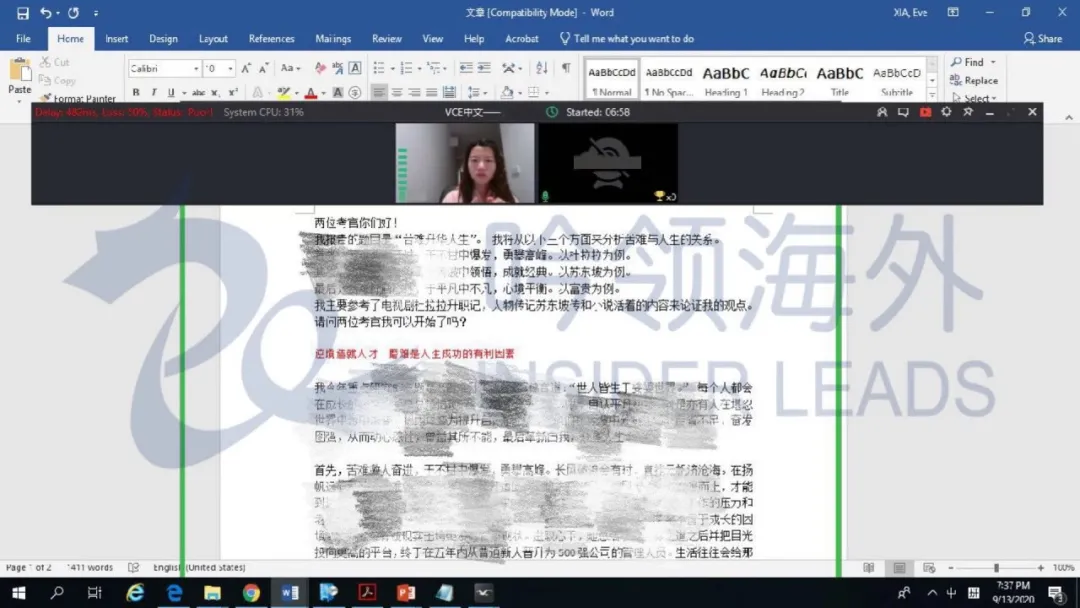Open the Change Case dropdown

click(x=290, y=68)
